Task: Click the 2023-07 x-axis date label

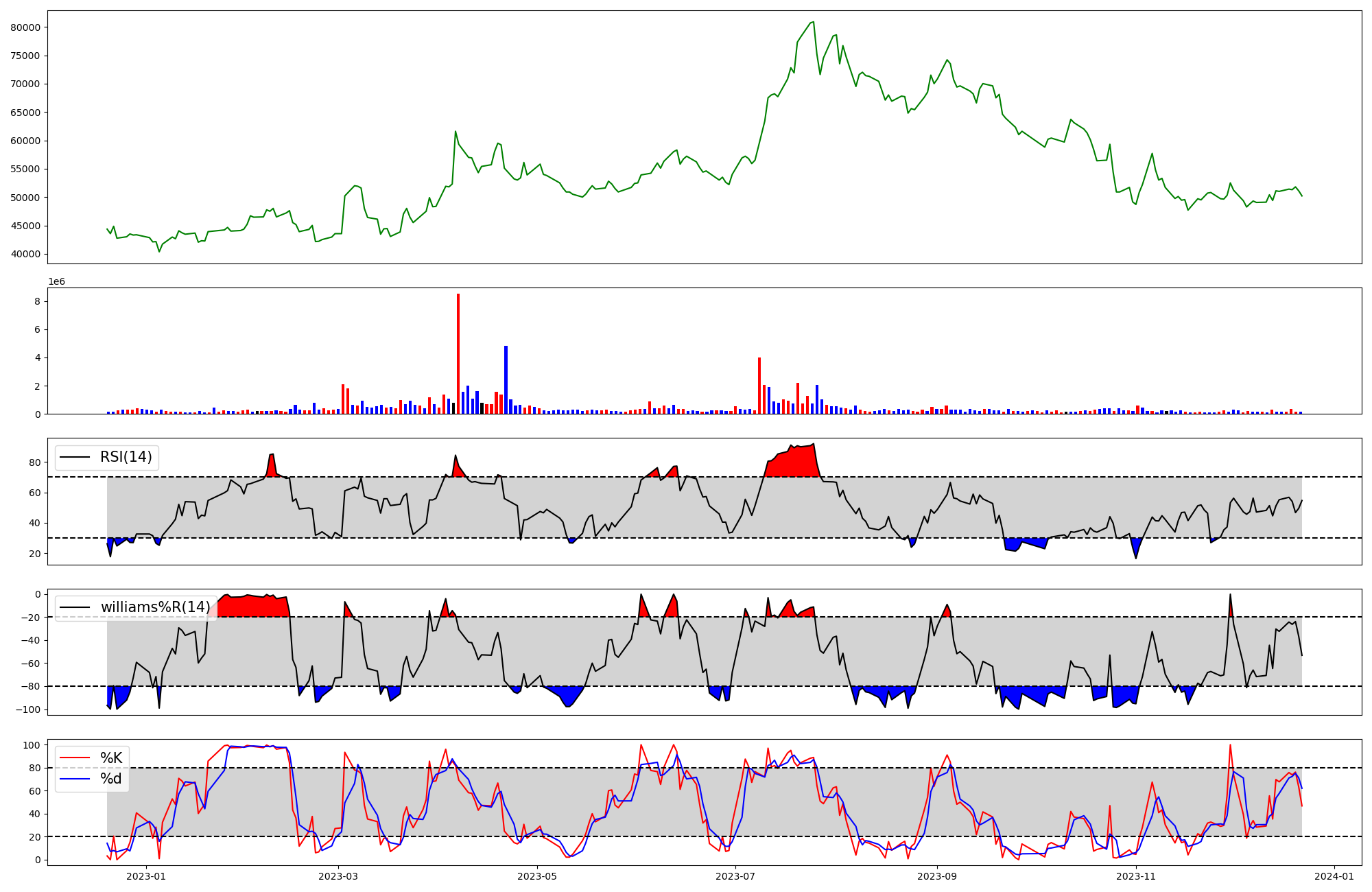Action: point(735,876)
